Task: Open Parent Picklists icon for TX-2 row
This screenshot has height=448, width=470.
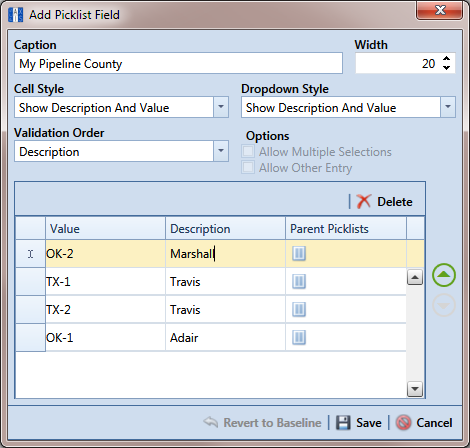Action: 299,310
